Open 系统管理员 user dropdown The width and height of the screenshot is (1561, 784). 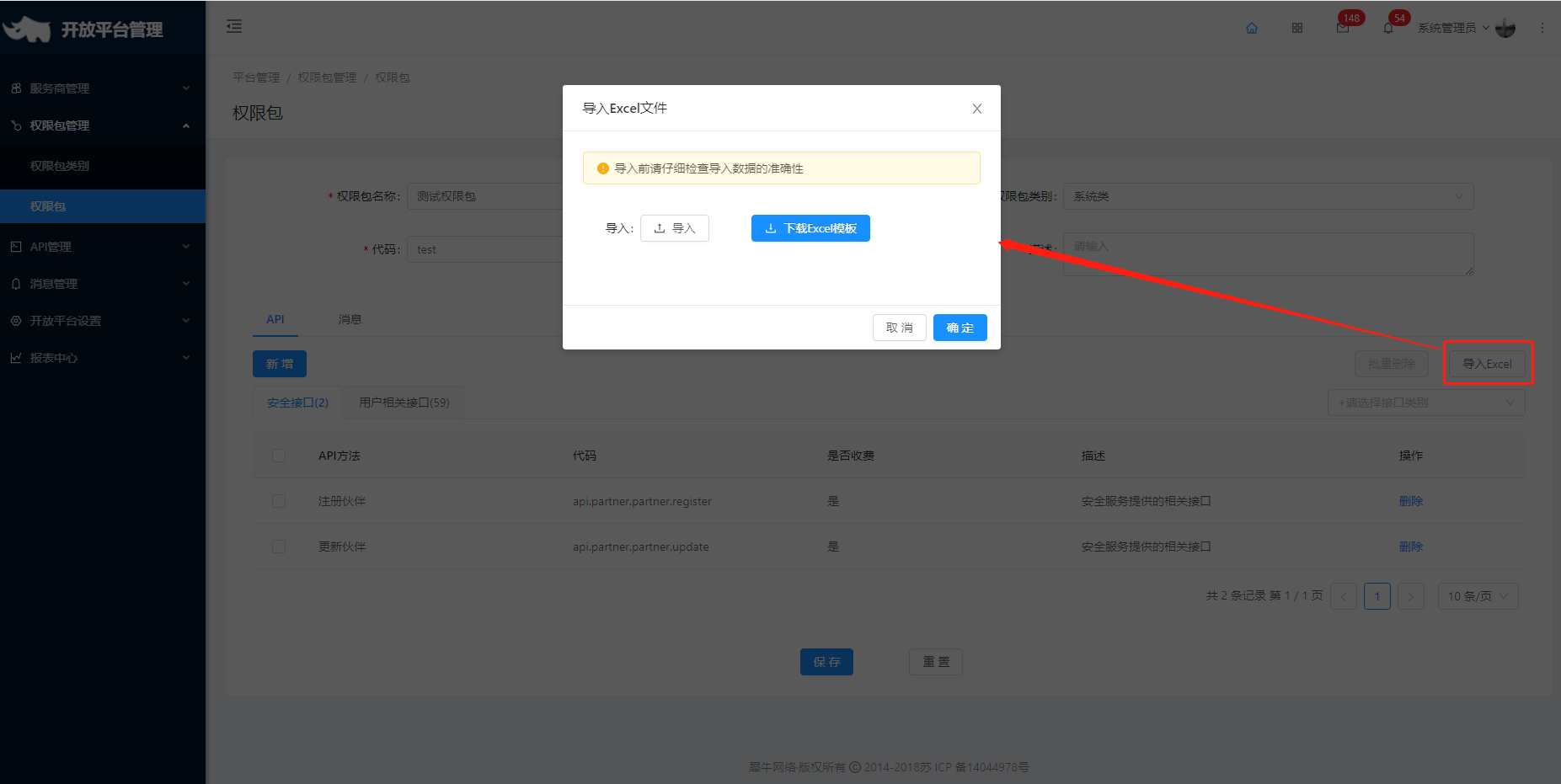tap(1452, 28)
